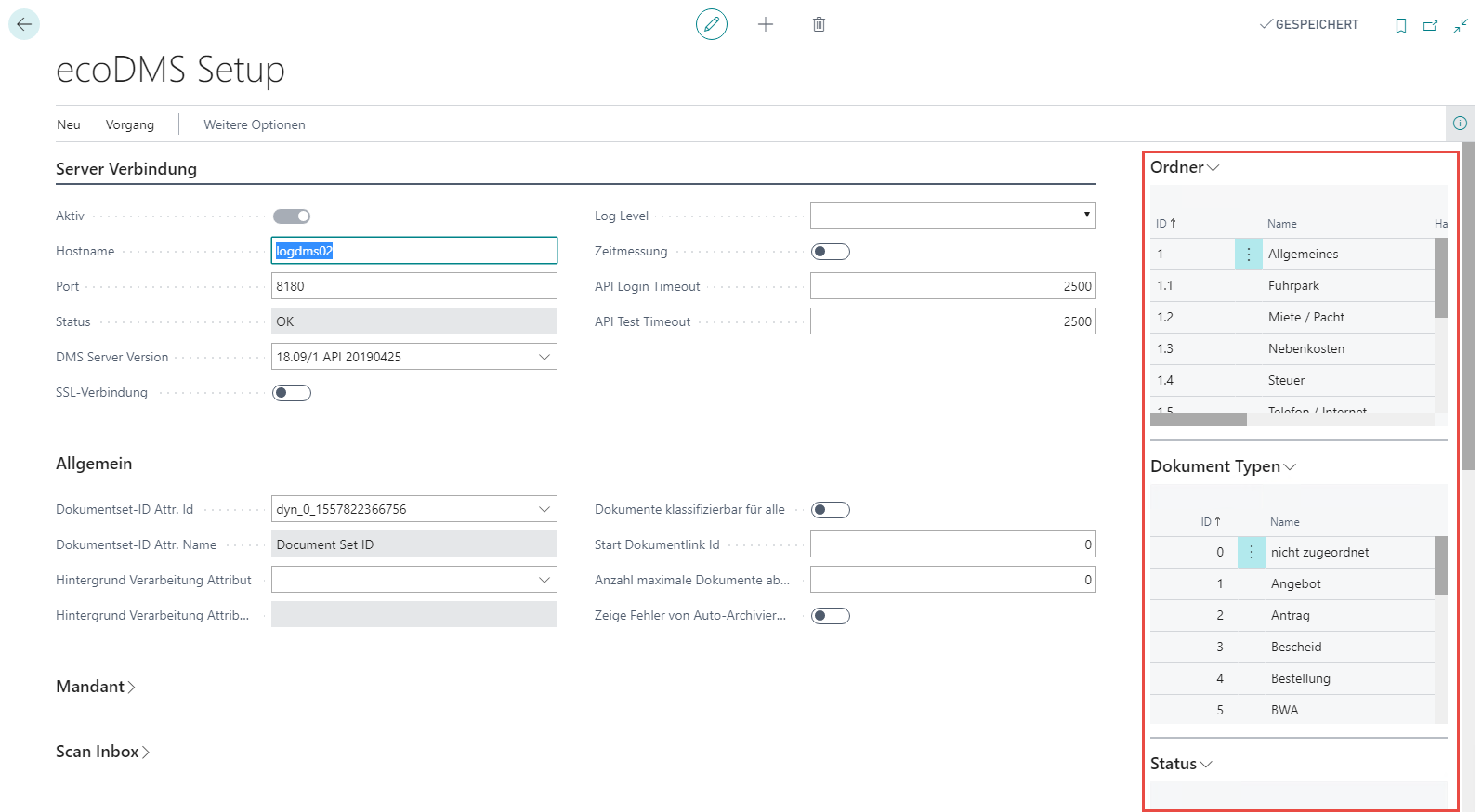Click the collapse page arrows icon

click(1461, 25)
